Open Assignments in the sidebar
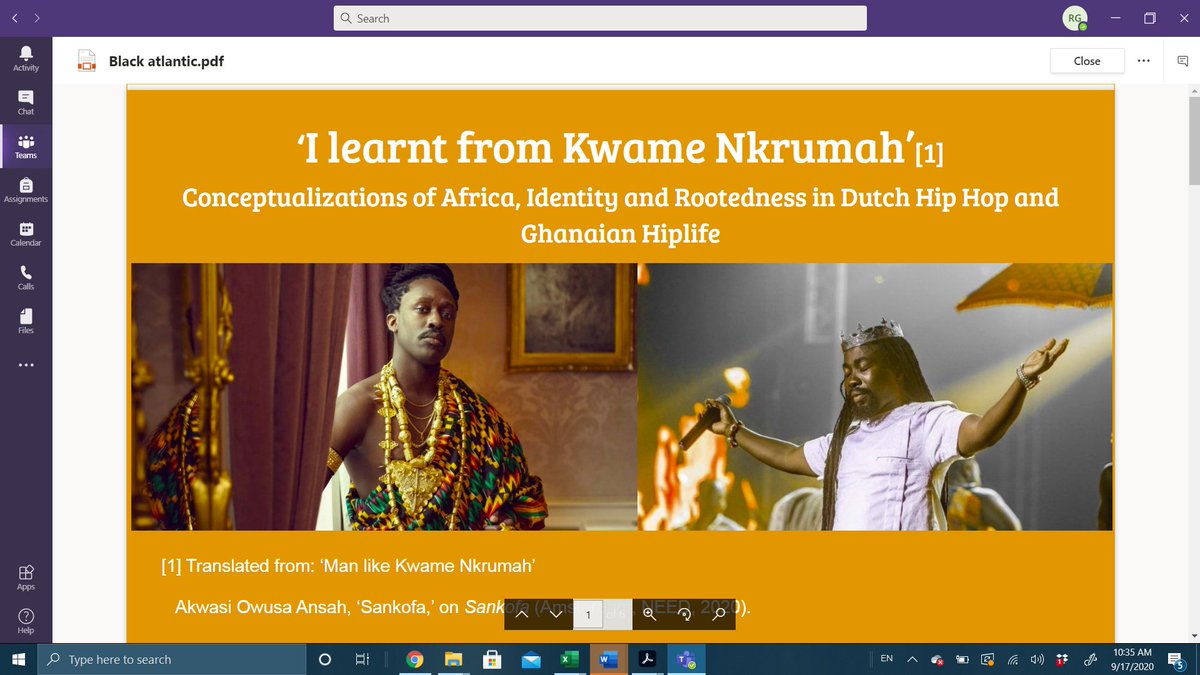Viewport: 1200px width, 675px height. click(x=26, y=190)
